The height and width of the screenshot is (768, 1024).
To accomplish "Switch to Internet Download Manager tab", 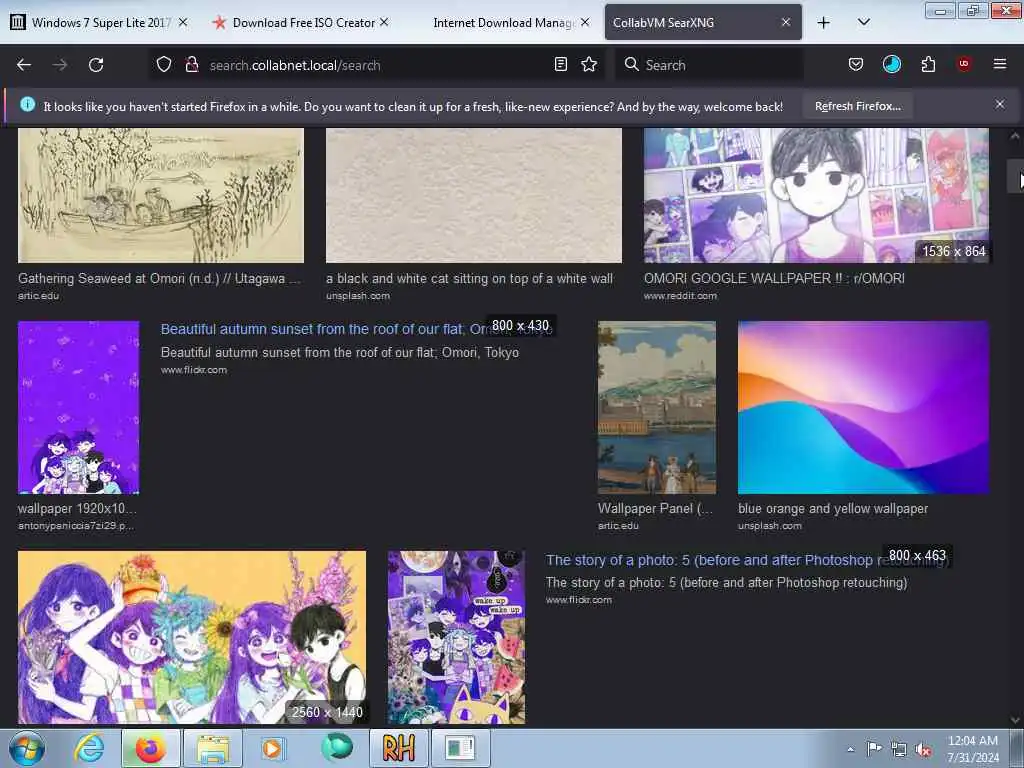I will [x=503, y=23].
